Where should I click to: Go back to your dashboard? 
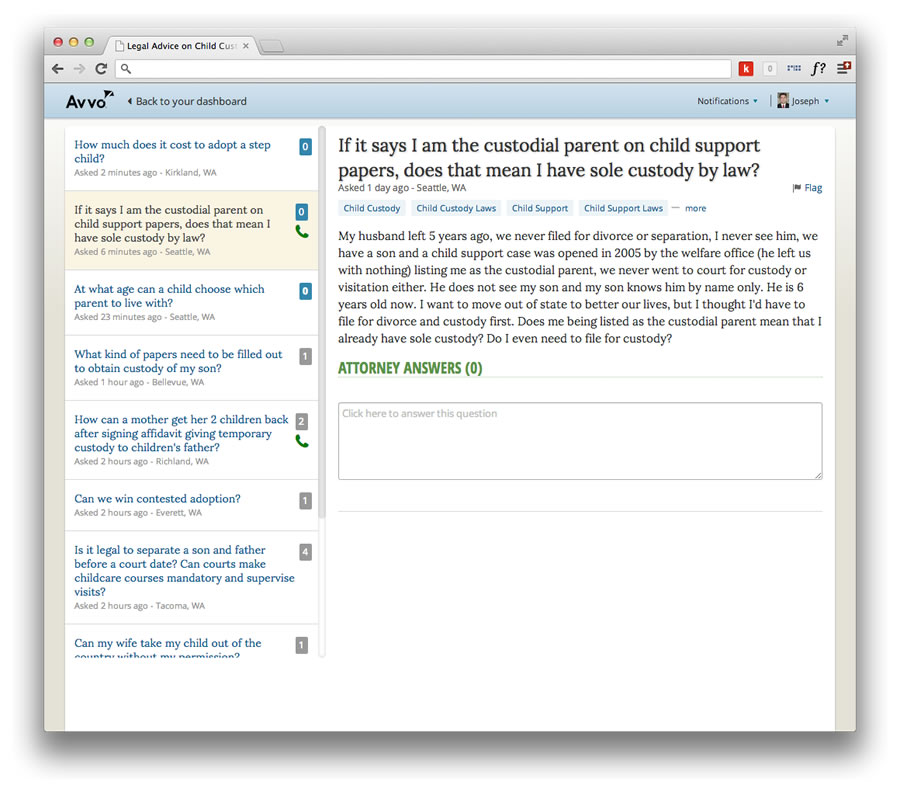[187, 101]
